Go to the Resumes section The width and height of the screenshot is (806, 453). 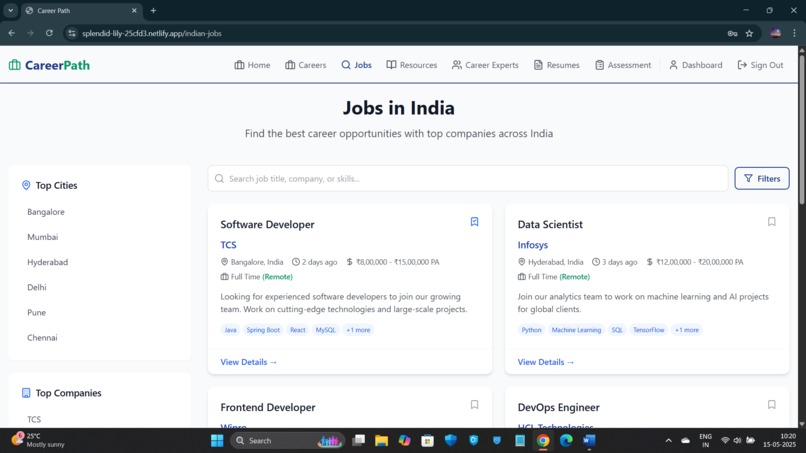[x=556, y=65]
